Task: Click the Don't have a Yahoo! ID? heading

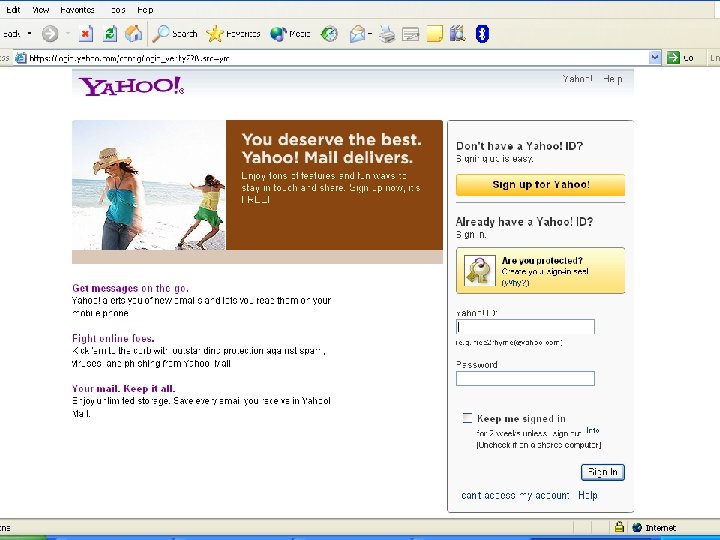Action: pyautogui.click(x=519, y=146)
